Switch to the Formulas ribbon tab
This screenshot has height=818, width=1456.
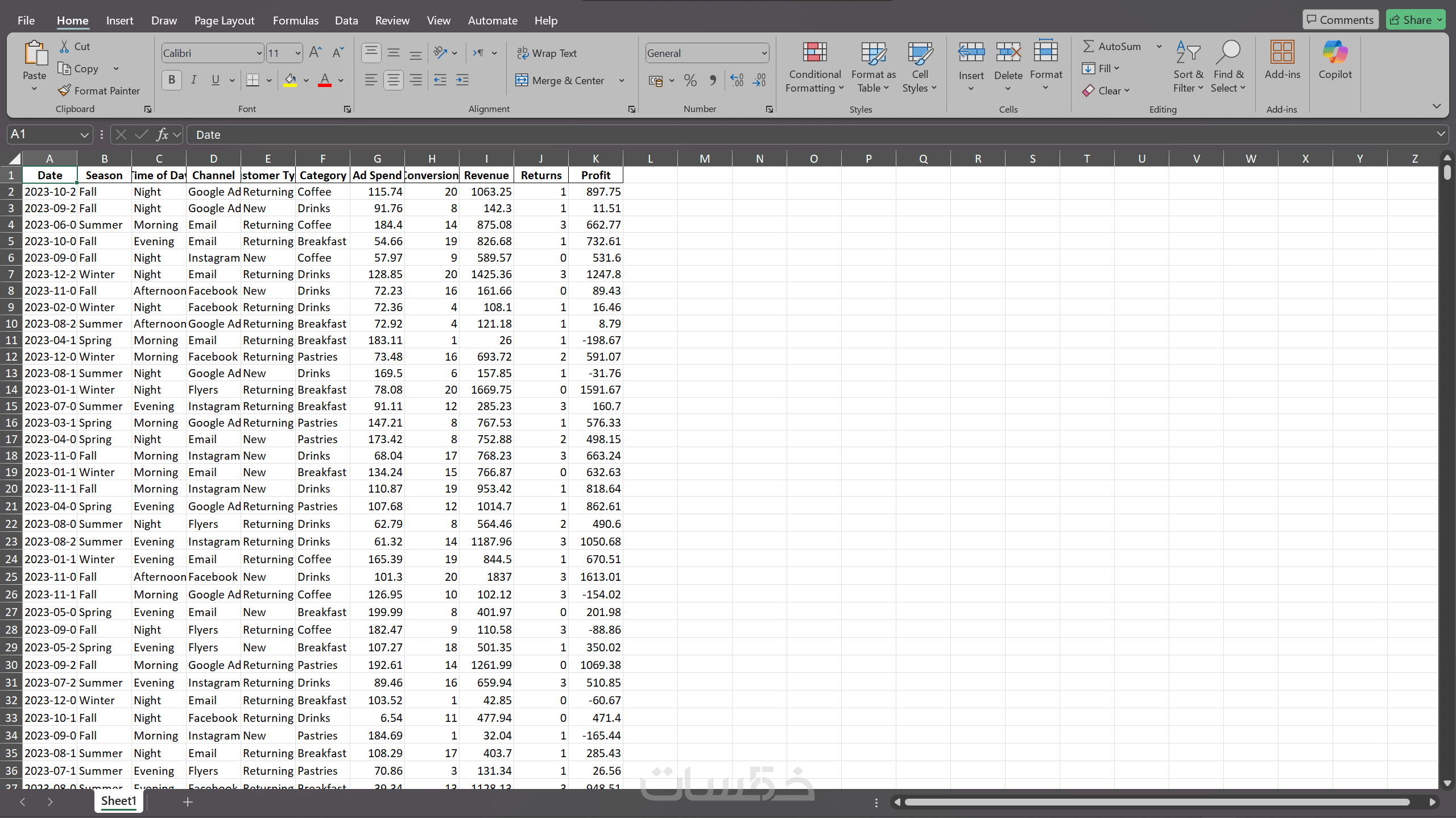[x=295, y=20]
